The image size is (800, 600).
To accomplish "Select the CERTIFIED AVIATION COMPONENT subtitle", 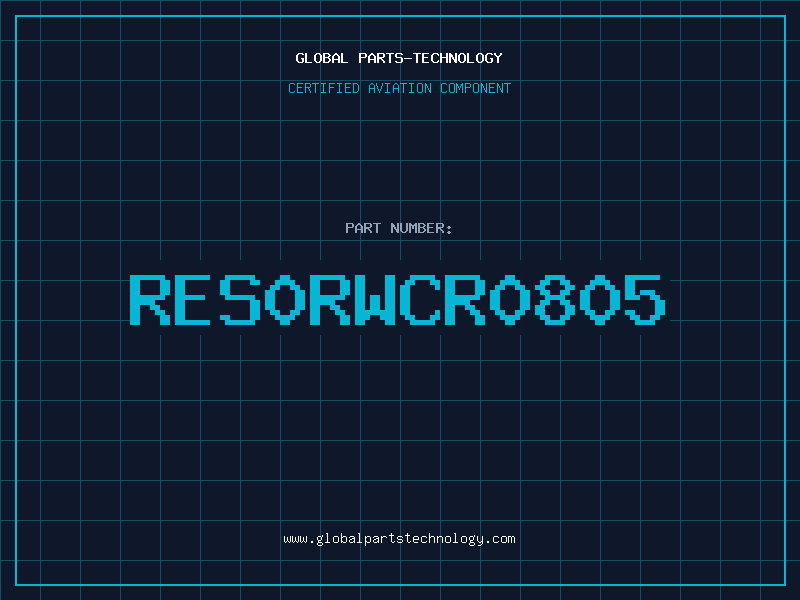I will point(399,88).
